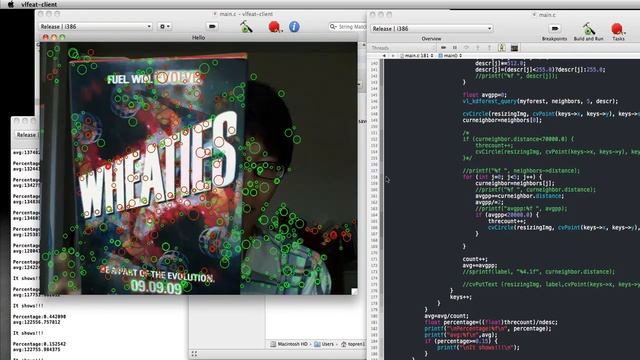Viewport: 640px width, 360px height.
Task: Click the debugger Pause icon
Action: 455,48
